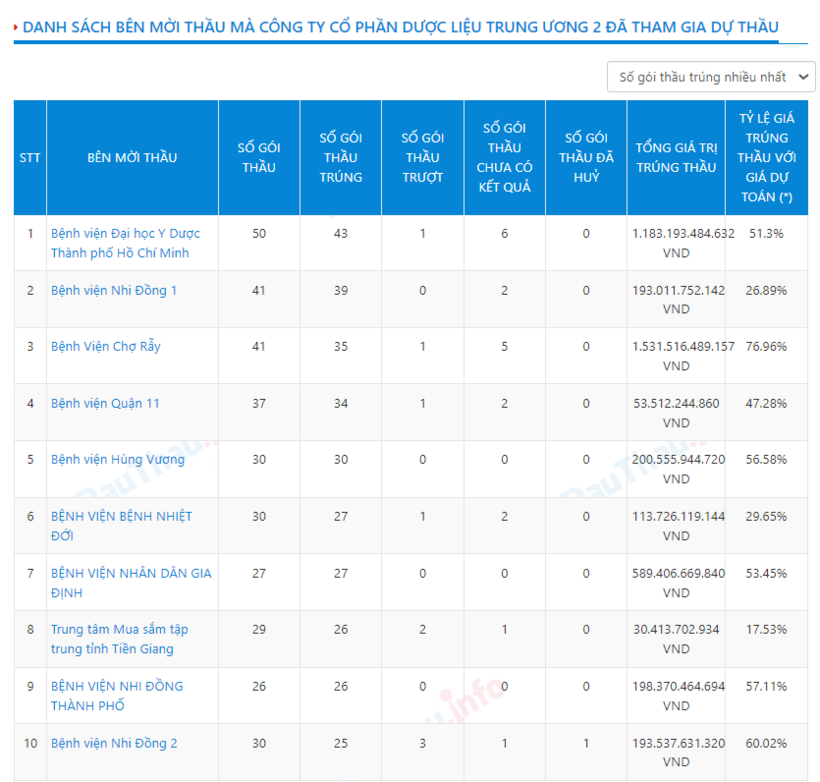This screenshot has height=782, width=820.
Task: Select value 589.406.669.840 VND
Action: click(678, 583)
